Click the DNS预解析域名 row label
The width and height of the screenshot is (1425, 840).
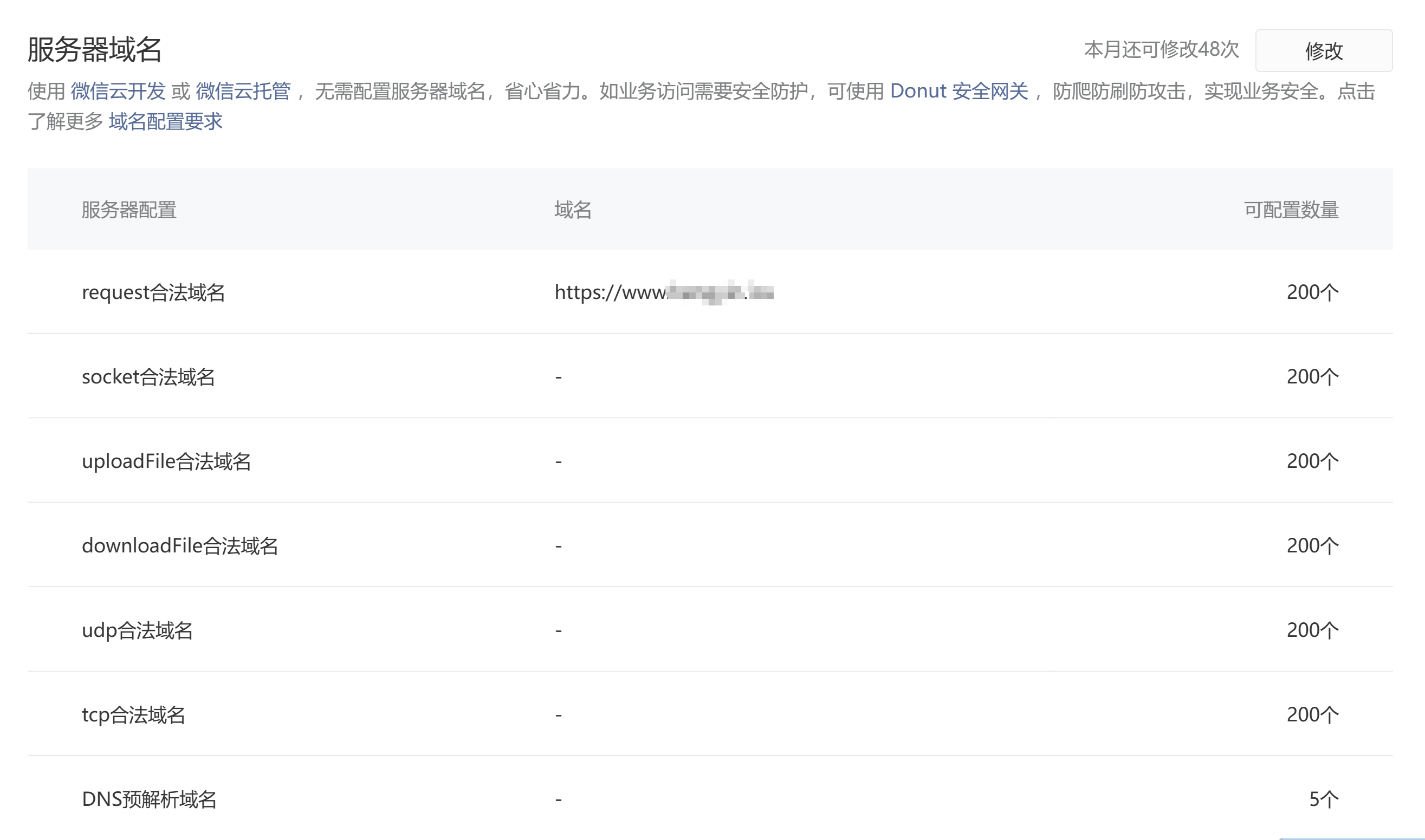click(150, 799)
